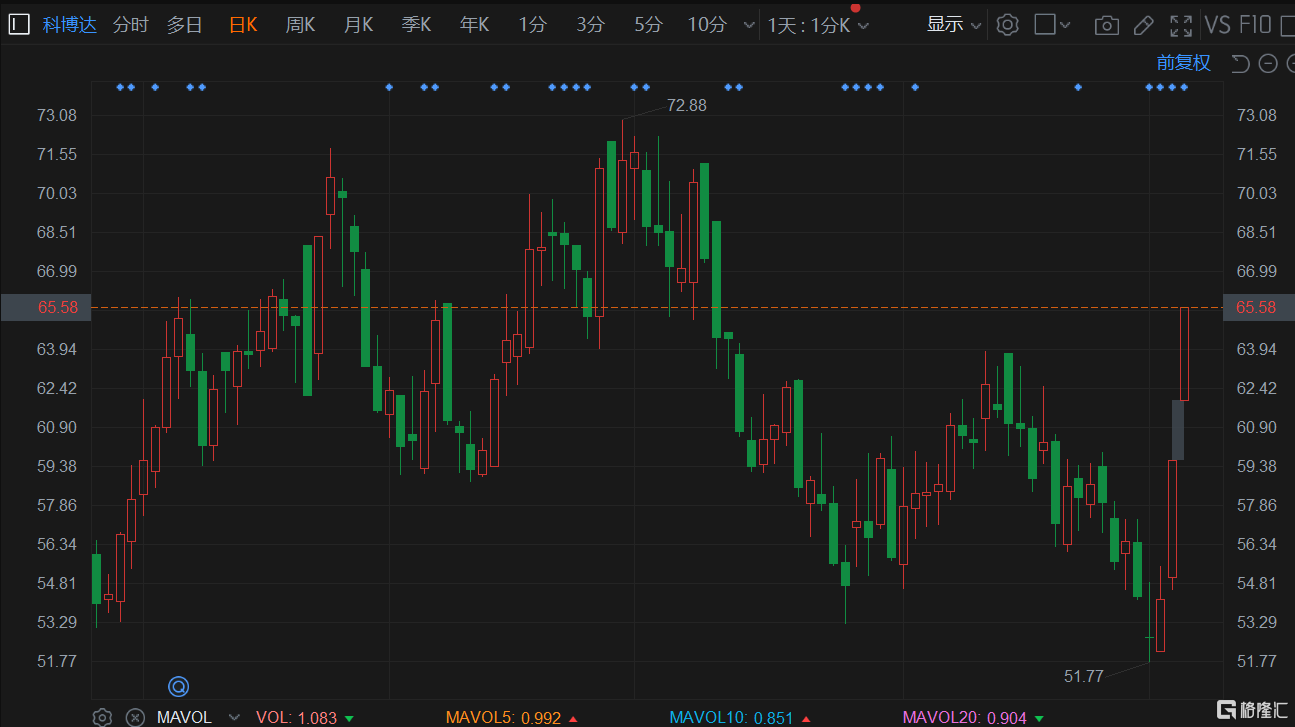This screenshot has width=1295, height=727.
Task: Click the blue @ icon in the chart
Action: click(x=178, y=686)
